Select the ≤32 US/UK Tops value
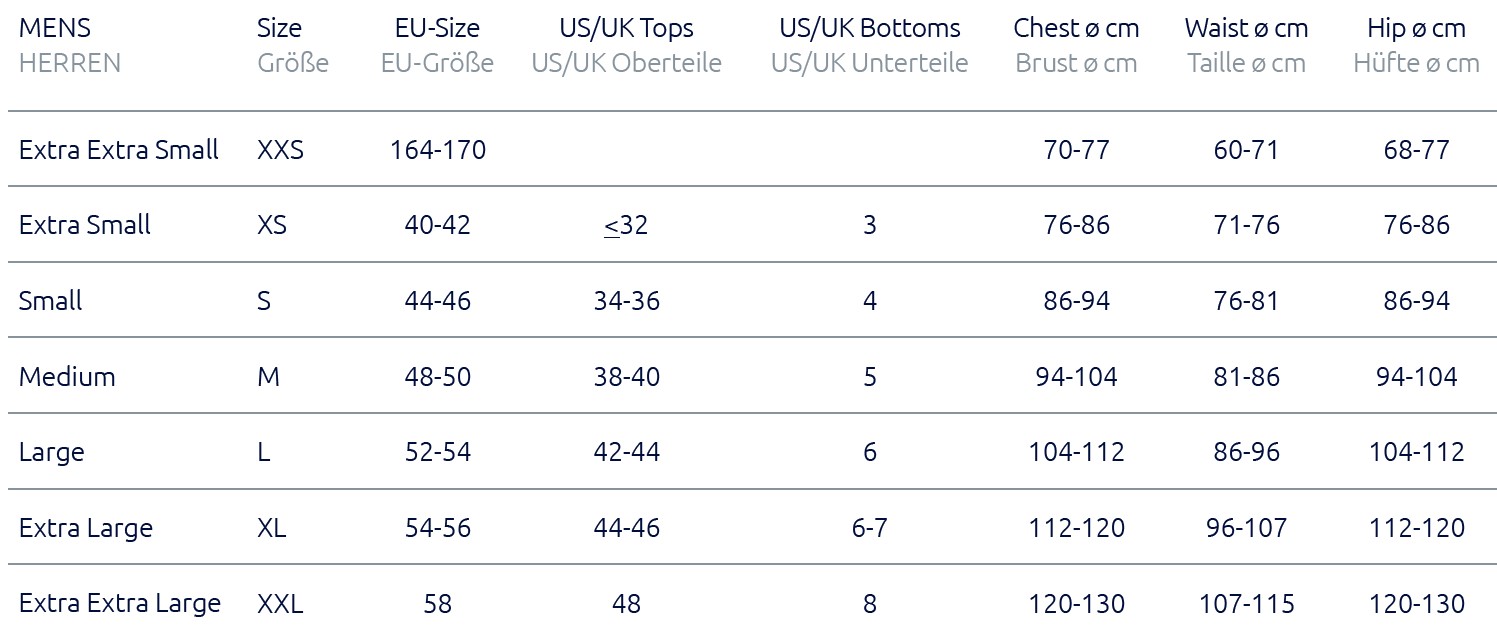The width and height of the screenshot is (1497, 632). (x=626, y=225)
